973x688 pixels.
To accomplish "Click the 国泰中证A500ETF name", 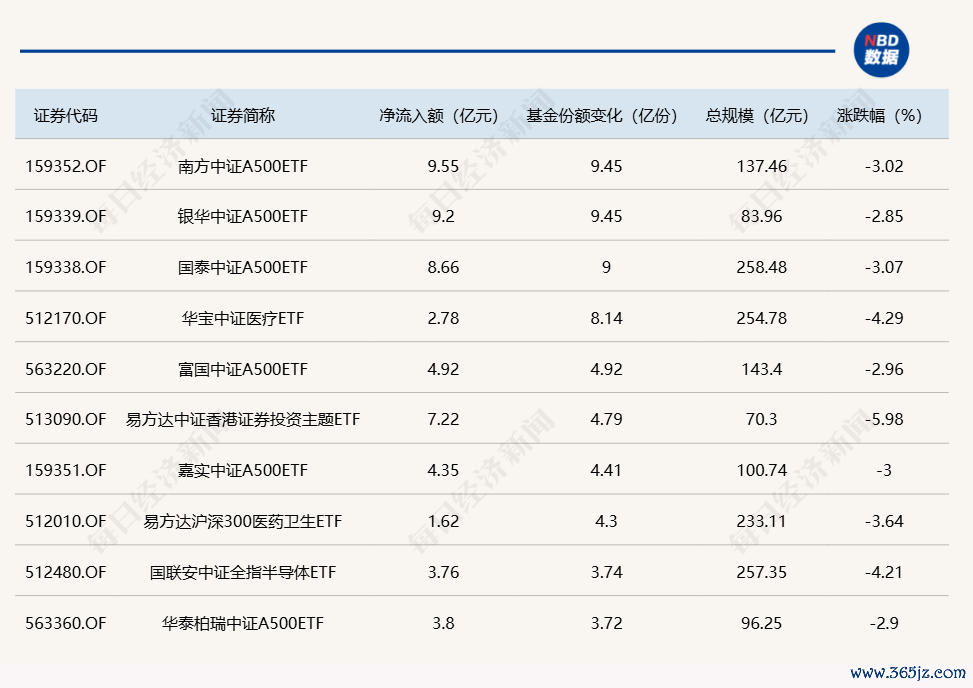I will tap(243, 267).
